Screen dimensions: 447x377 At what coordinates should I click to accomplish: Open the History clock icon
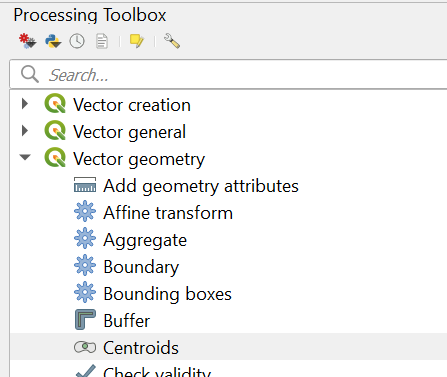coord(77,41)
